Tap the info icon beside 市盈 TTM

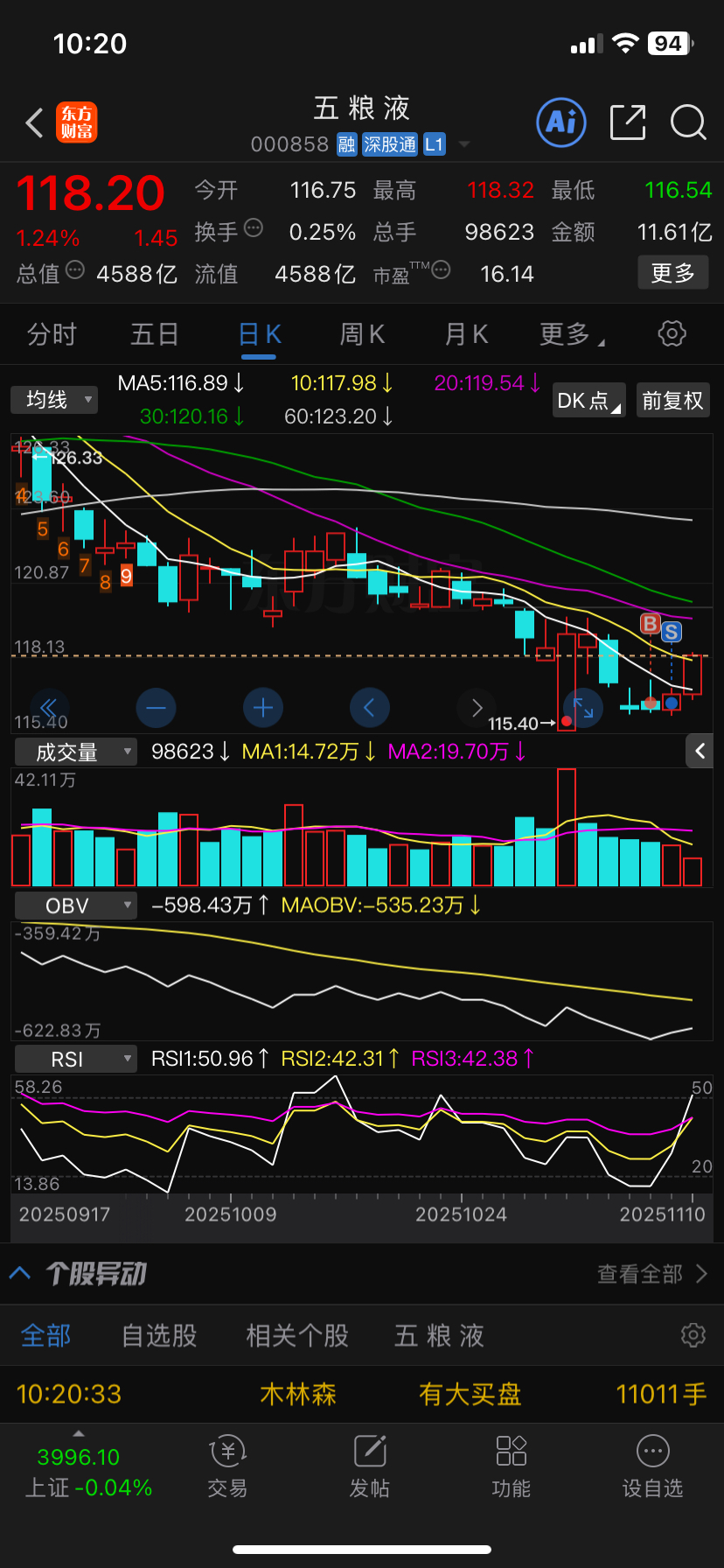click(x=441, y=270)
